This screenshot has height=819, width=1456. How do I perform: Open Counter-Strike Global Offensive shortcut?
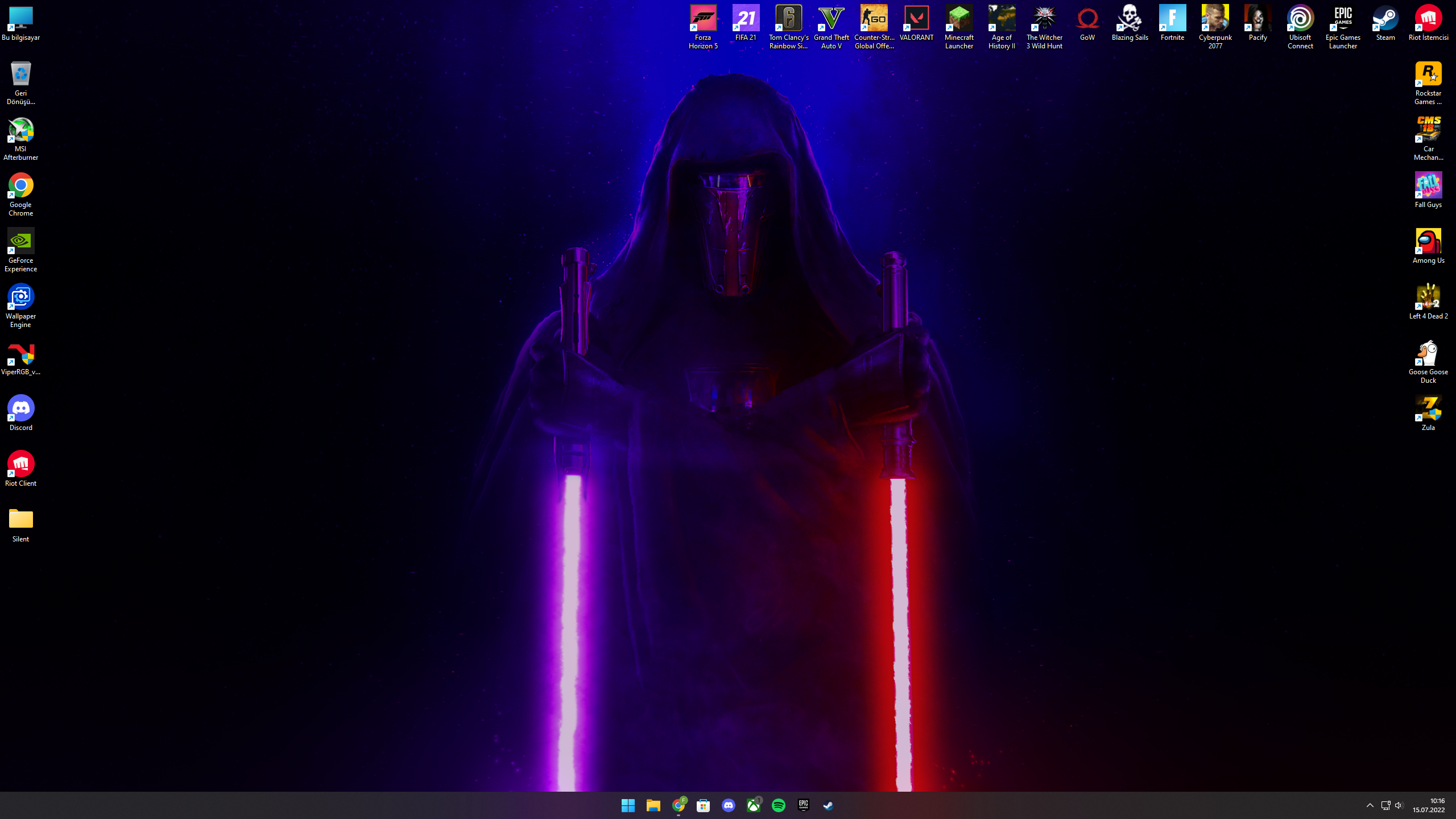874,27
